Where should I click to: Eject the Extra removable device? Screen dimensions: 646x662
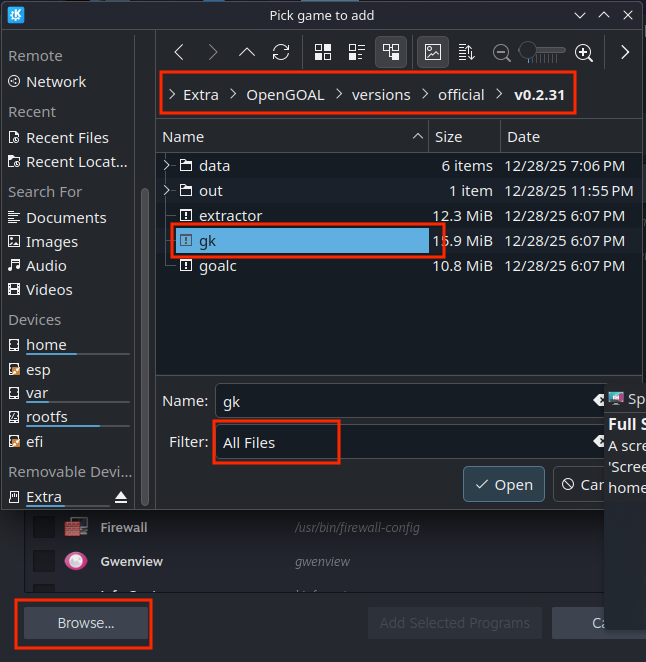click(x=121, y=497)
